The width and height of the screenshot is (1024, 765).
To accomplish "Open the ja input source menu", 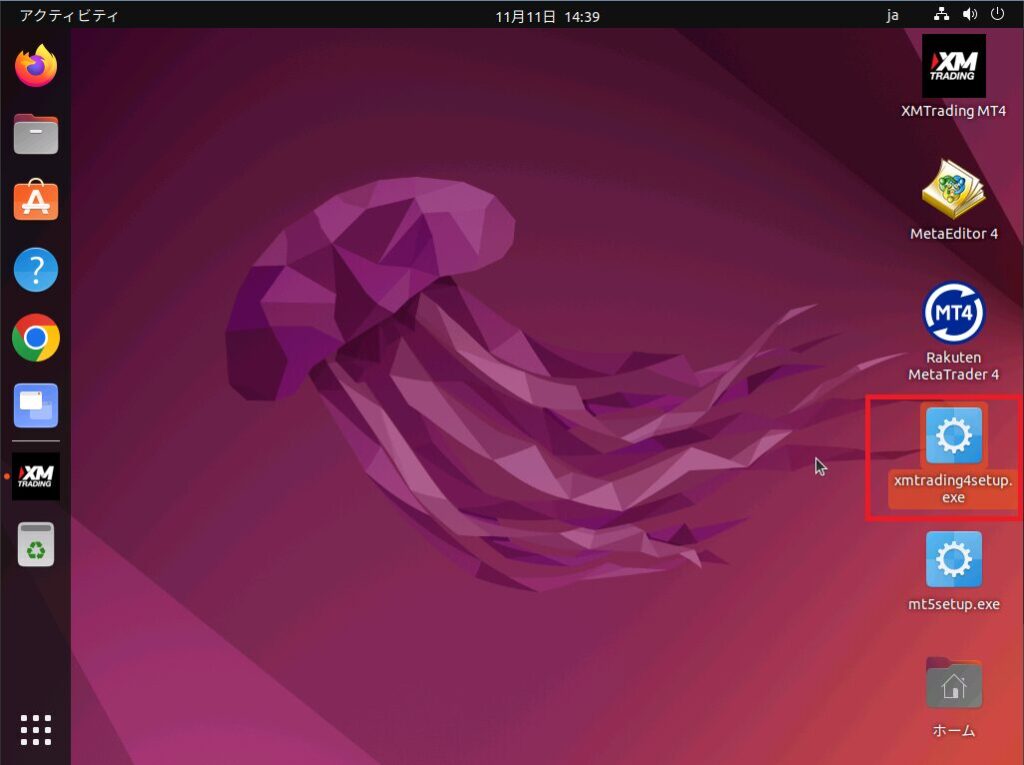I will 892,15.
